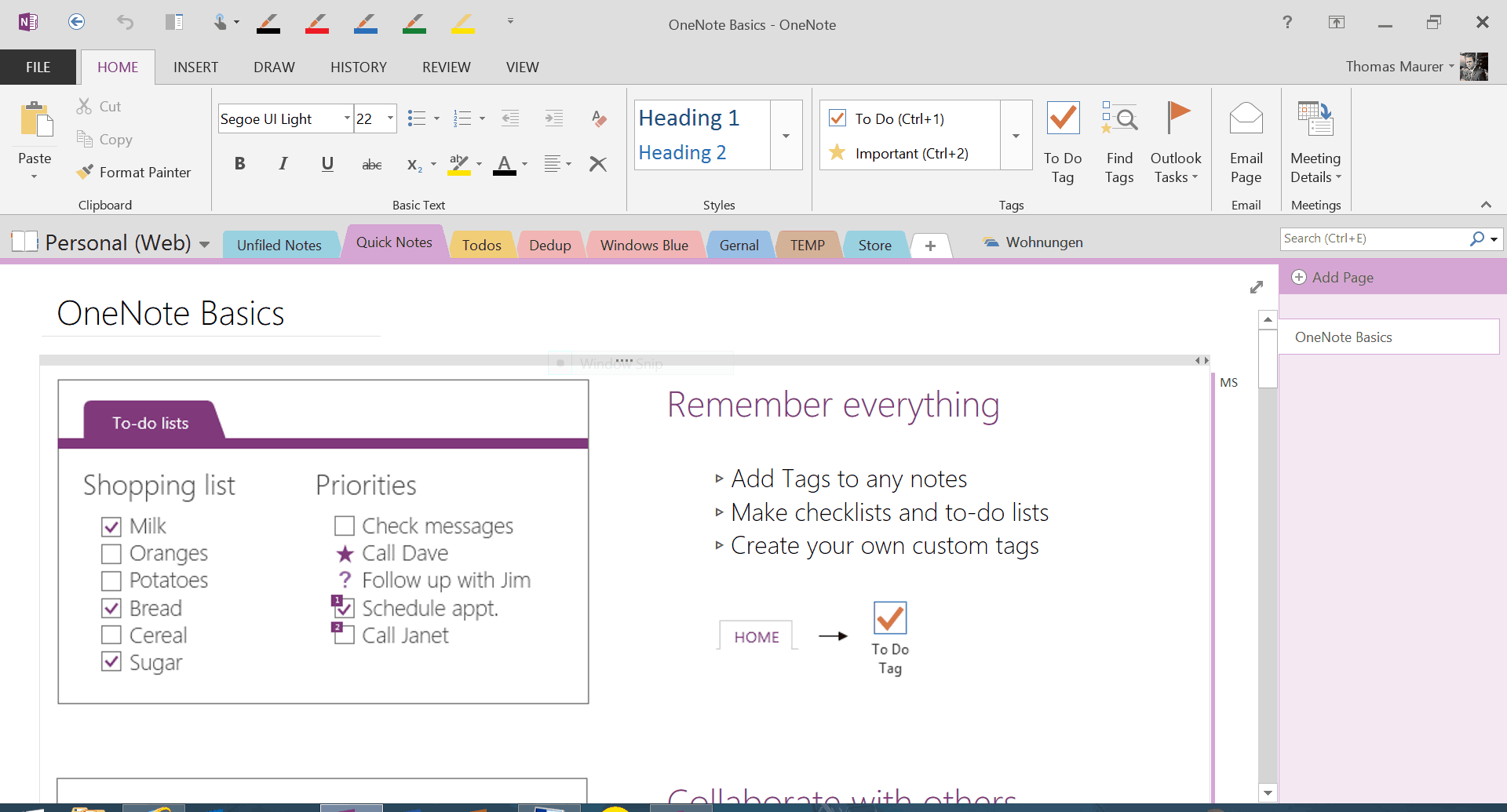Viewport: 1507px width, 812px height.
Task: Switch to the DRAW tab
Action: 274,67
